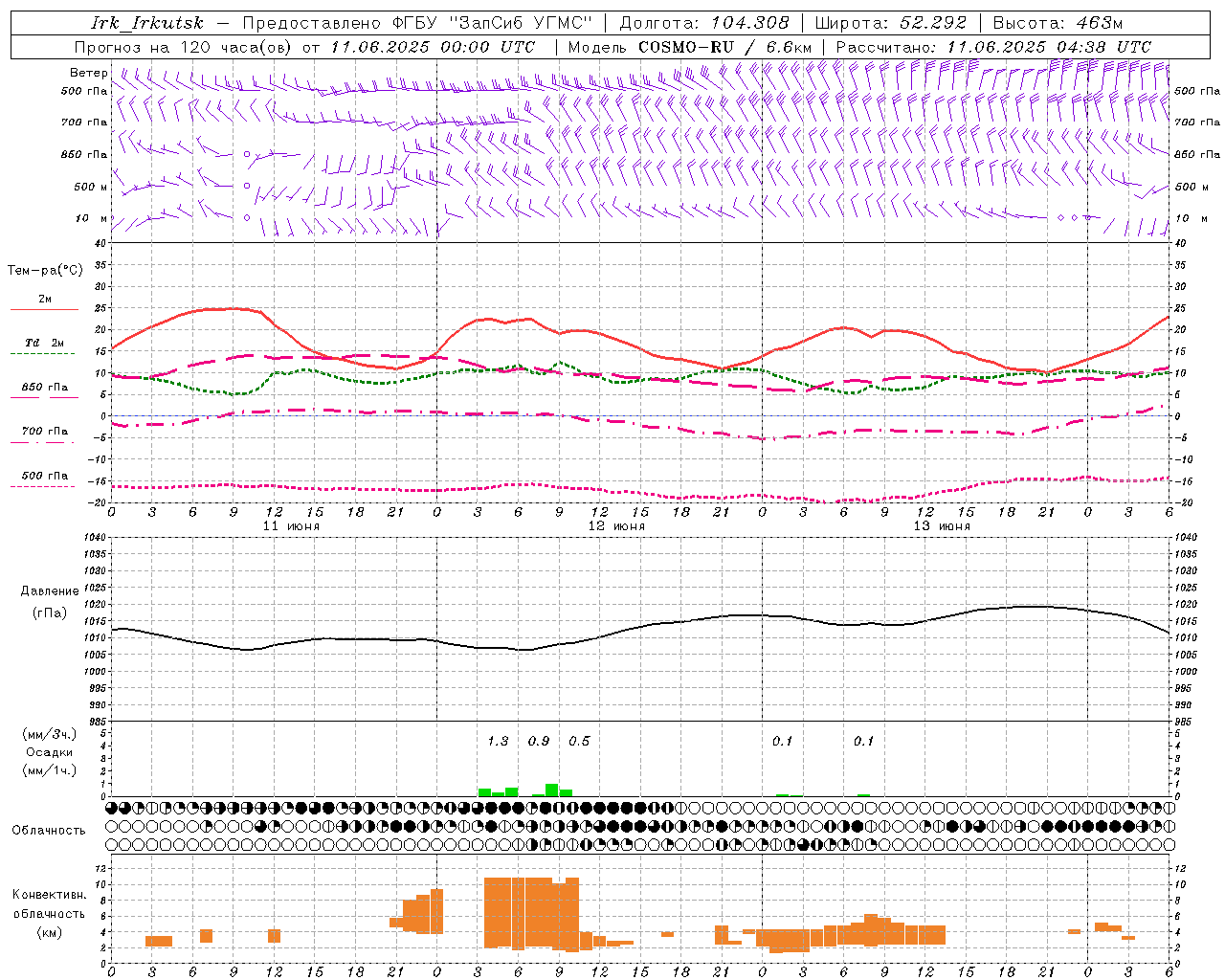
Task: Click the 'Конвективн.' convective cloud label
Action: coord(50,895)
